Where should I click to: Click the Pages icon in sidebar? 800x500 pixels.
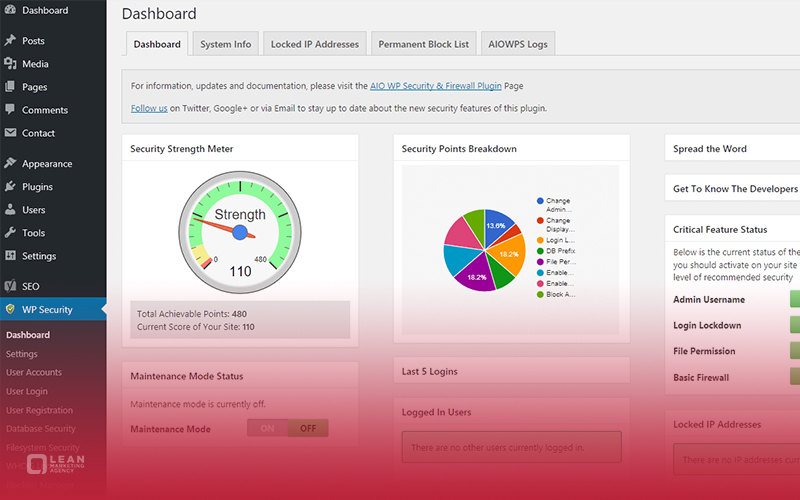10,87
